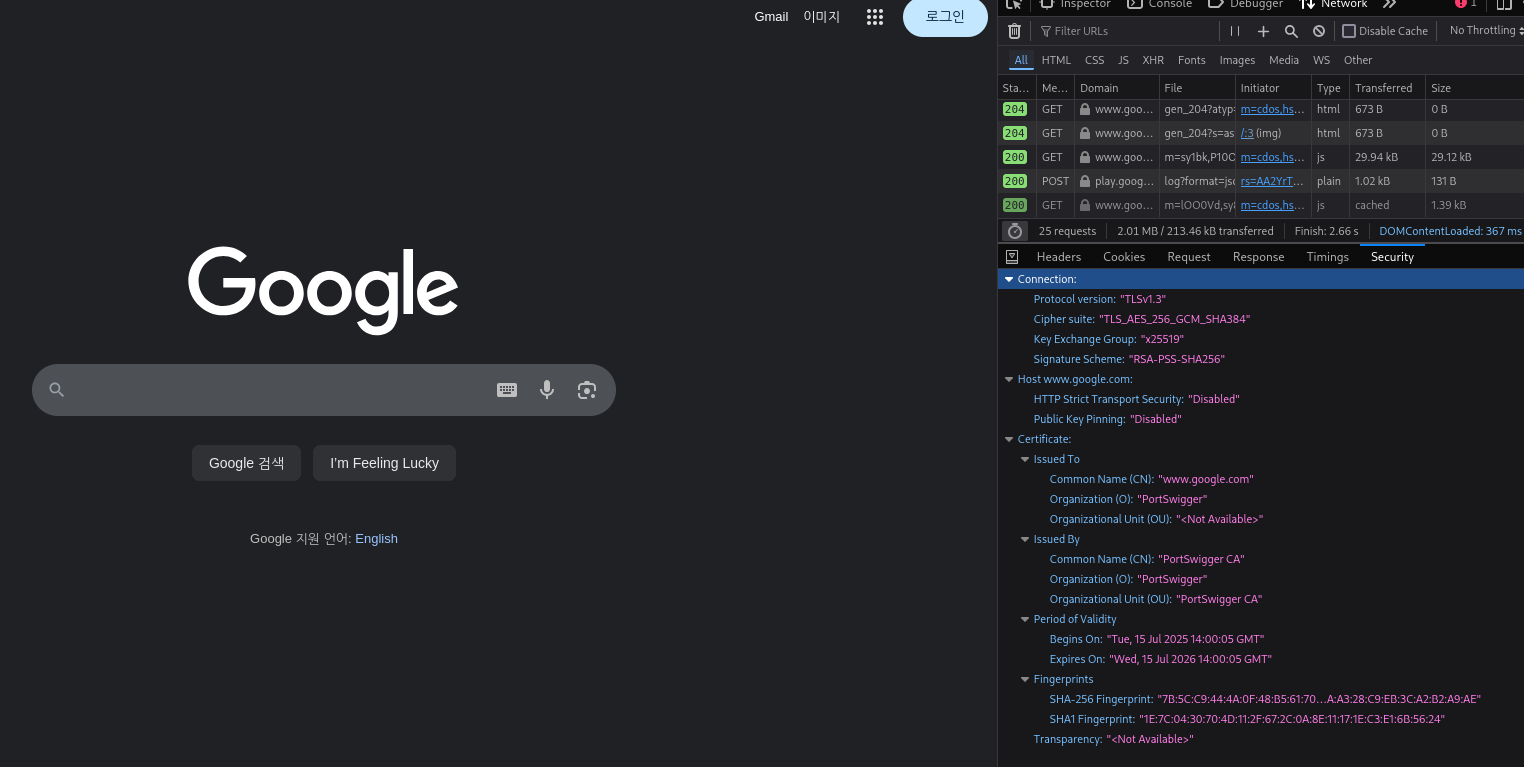This screenshot has width=1524, height=767.
Task: Click the Gmail link
Action: (771, 16)
